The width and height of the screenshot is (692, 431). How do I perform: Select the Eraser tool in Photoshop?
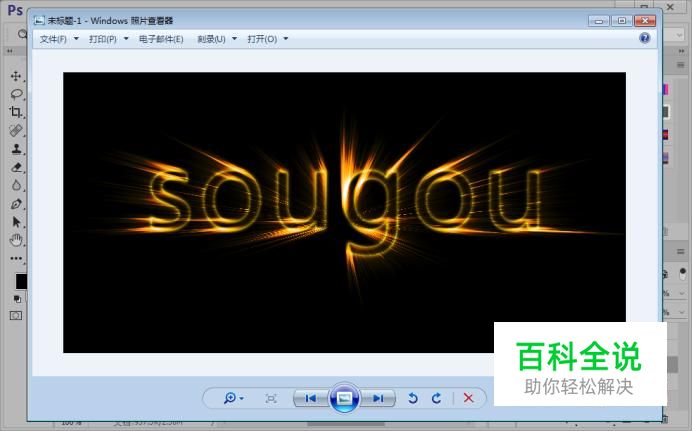[x=16, y=167]
